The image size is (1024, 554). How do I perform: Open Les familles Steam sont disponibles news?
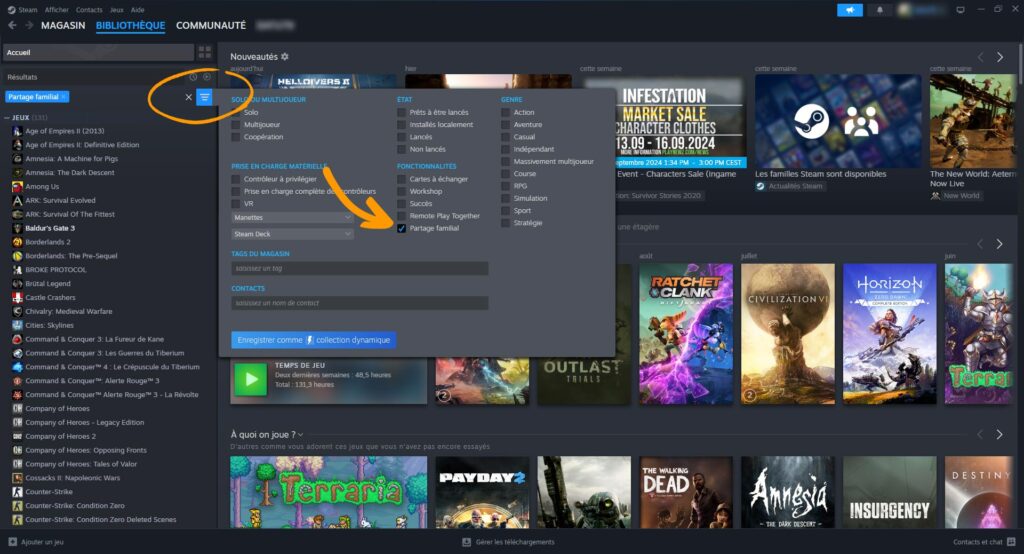point(820,174)
